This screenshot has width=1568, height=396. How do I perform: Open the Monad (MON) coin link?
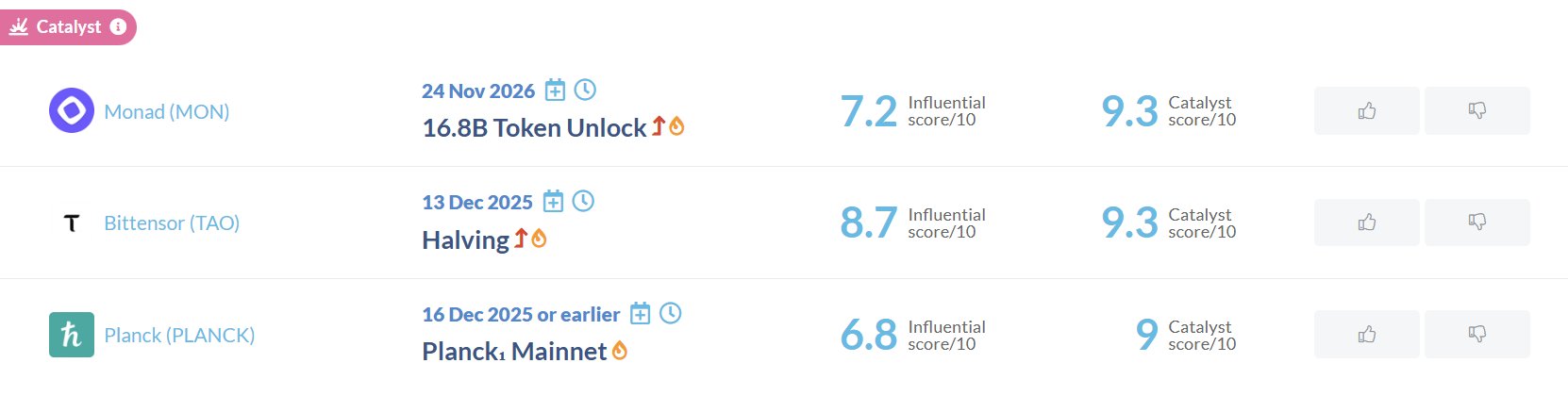tap(167, 112)
